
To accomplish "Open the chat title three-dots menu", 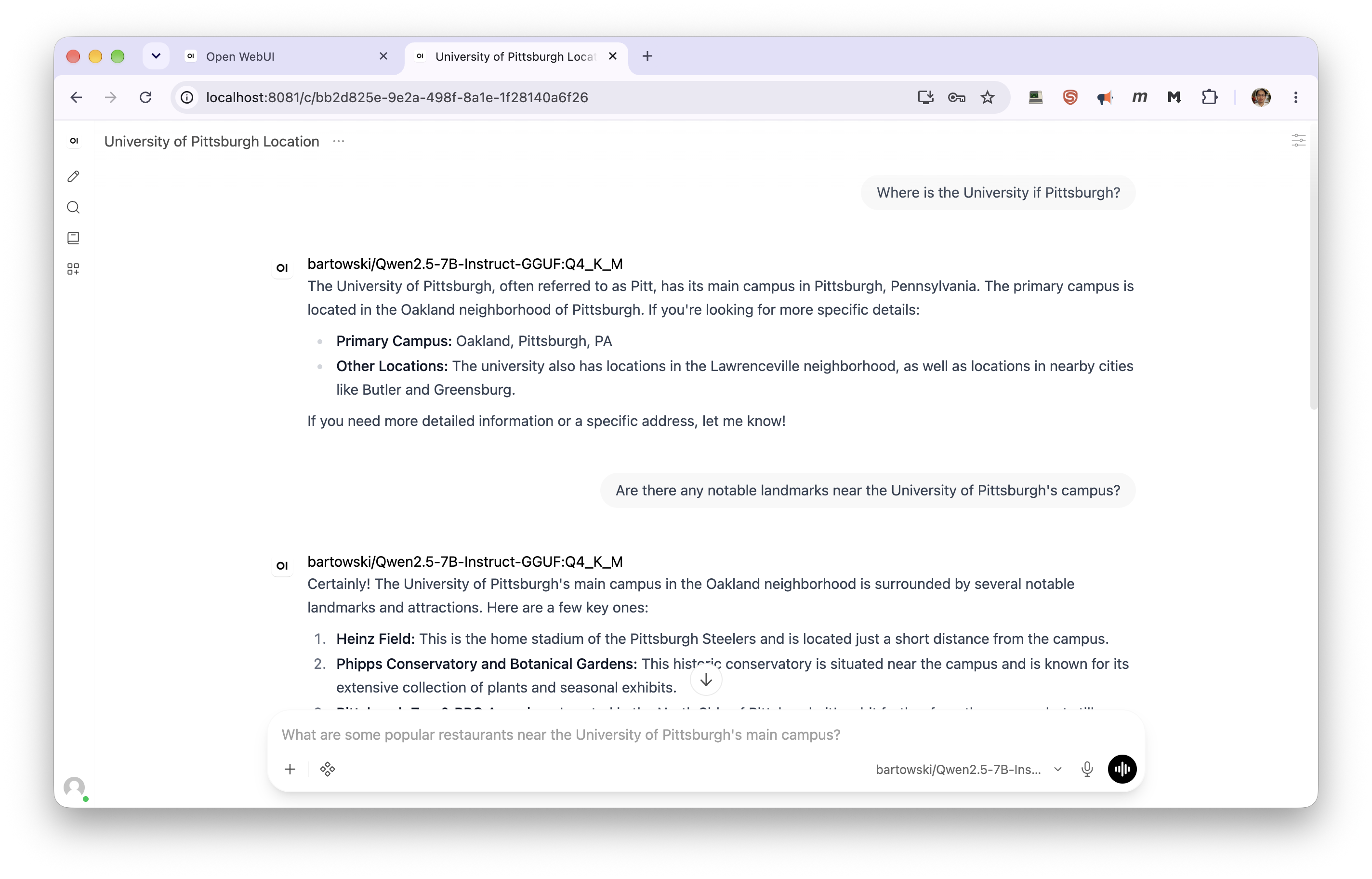I will click(x=338, y=142).
